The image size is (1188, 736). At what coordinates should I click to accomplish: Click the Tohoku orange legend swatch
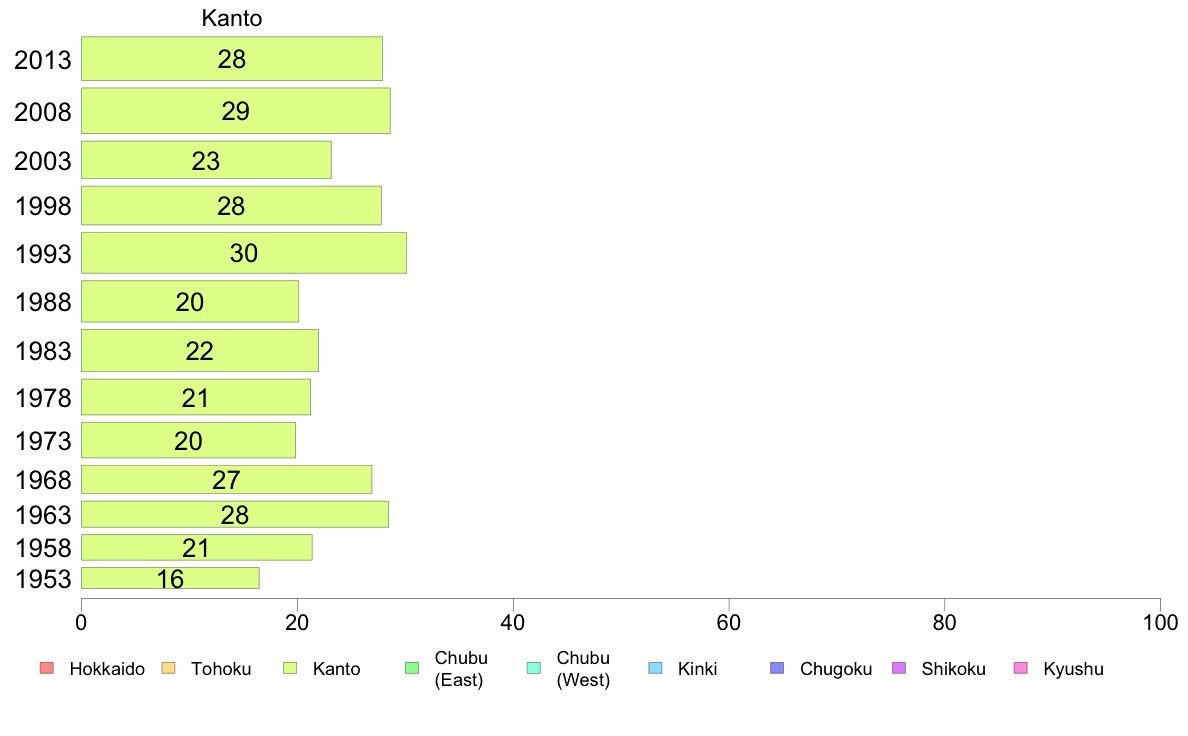168,668
